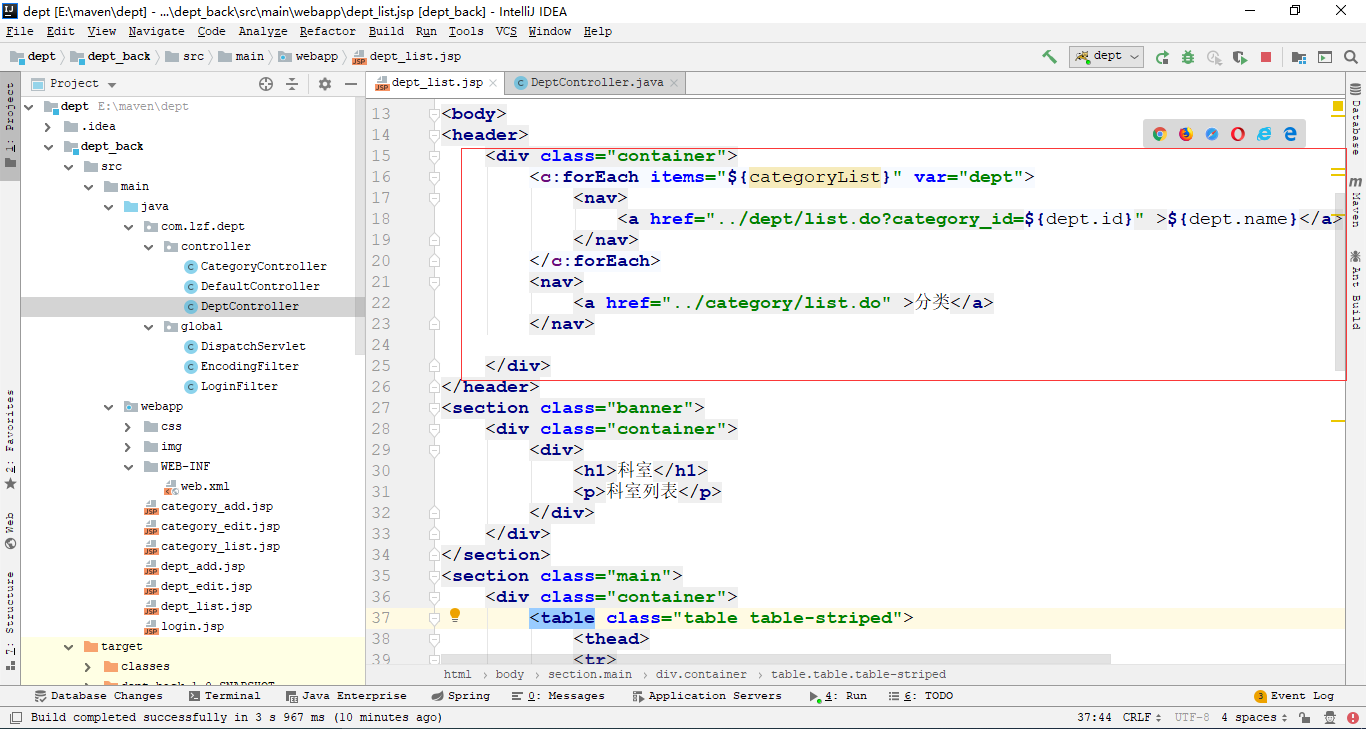Open the VCS menu
1366x729 pixels.
506,31
